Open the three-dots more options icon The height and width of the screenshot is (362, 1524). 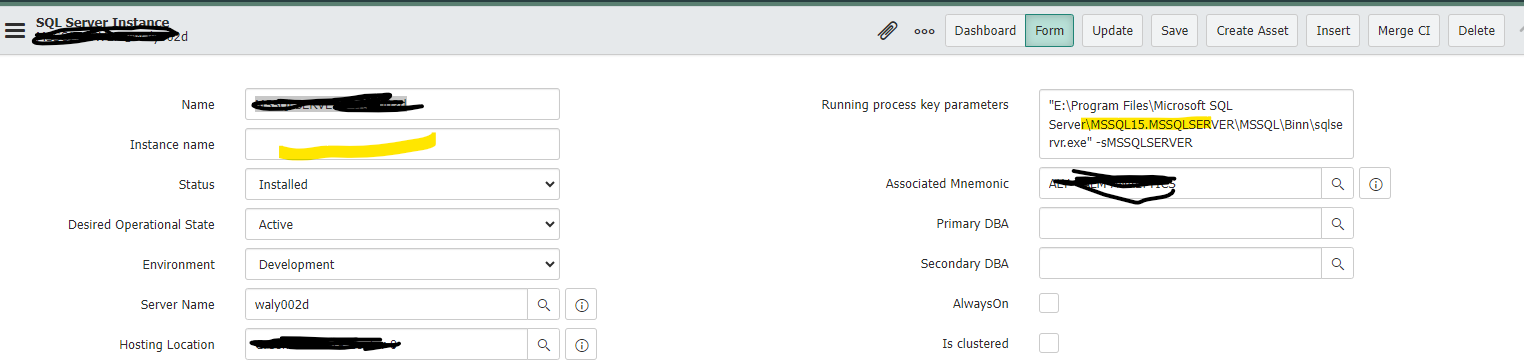[x=924, y=31]
